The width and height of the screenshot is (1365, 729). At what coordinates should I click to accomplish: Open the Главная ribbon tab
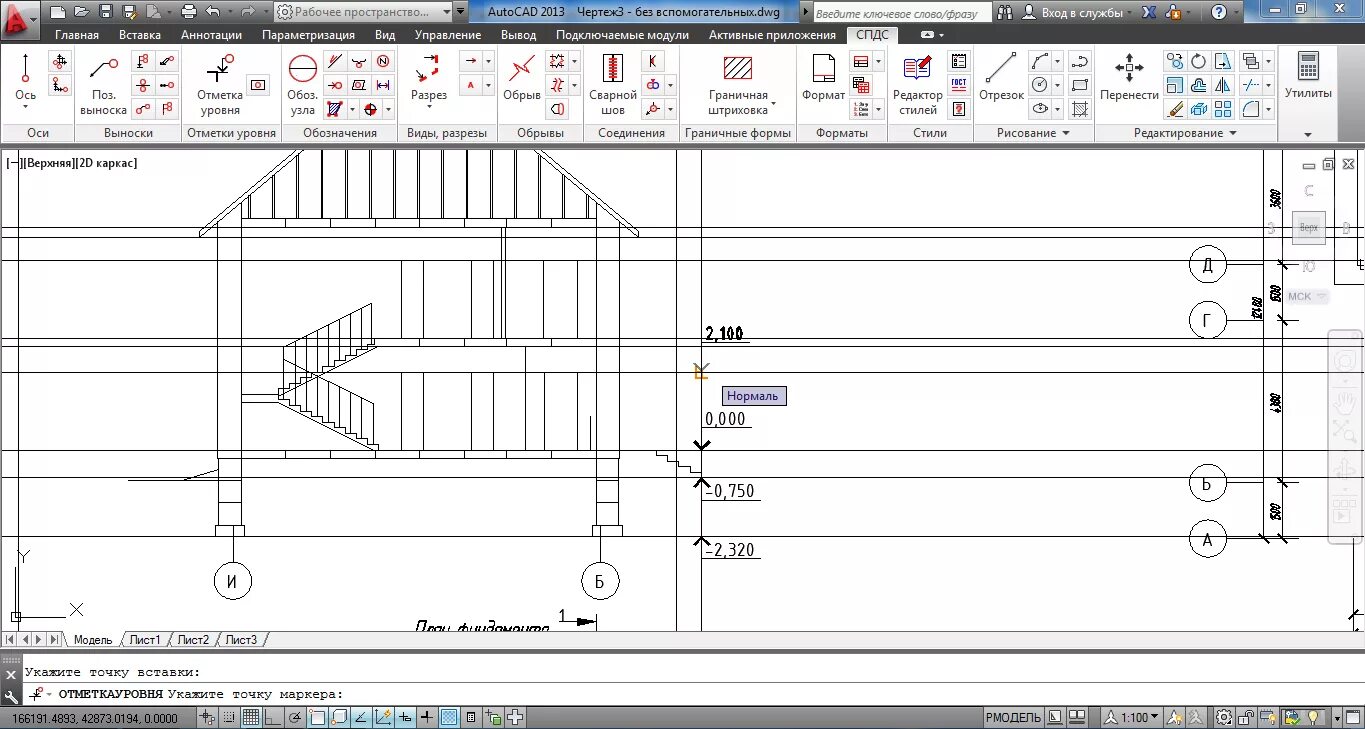(x=77, y=35)
